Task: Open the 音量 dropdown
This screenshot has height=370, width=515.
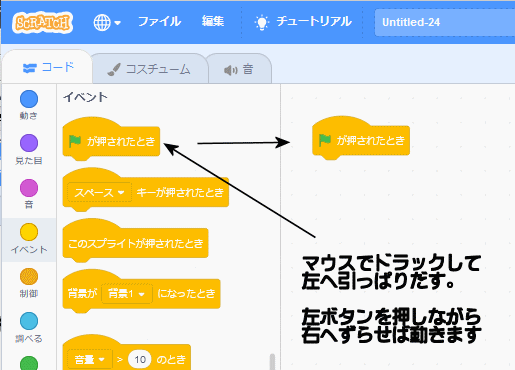Action: click(89, 359)
